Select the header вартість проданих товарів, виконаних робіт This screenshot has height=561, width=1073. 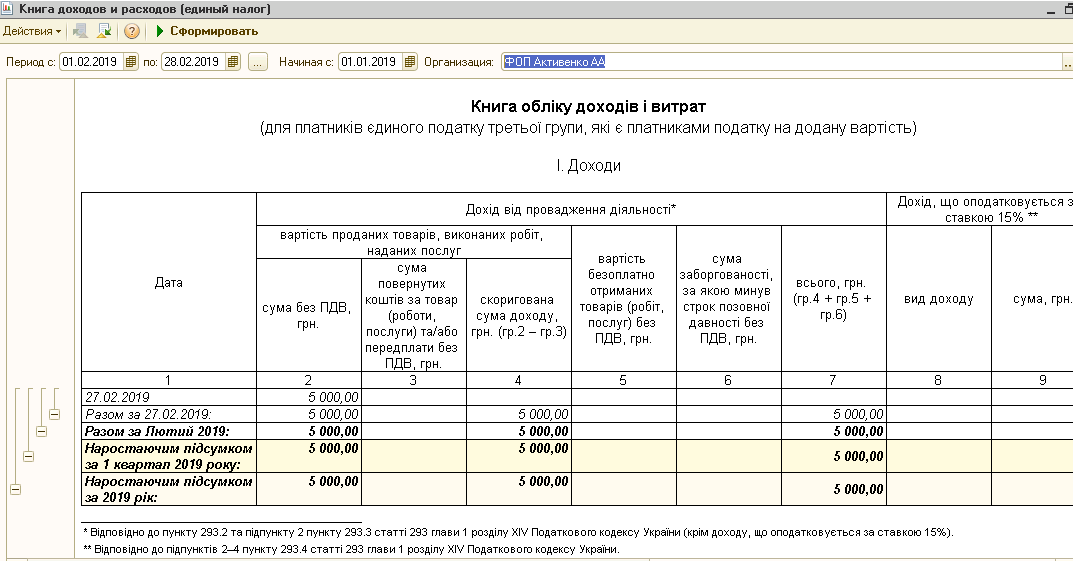pyautogui.click(x=413, y=242)
